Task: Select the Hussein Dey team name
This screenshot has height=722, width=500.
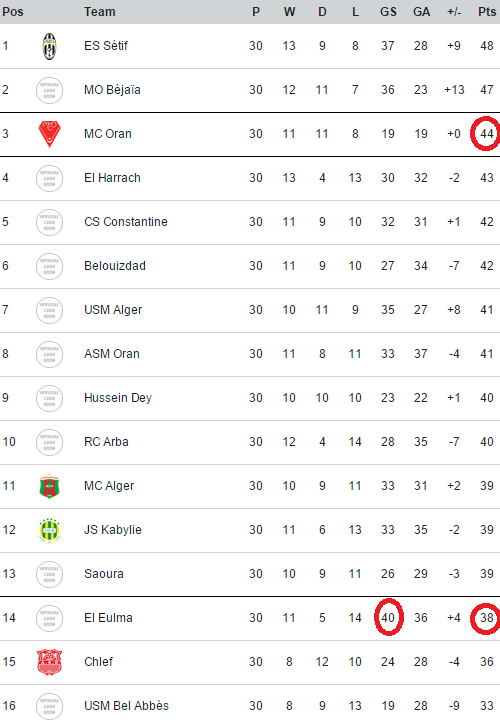Action: [118, 398]
